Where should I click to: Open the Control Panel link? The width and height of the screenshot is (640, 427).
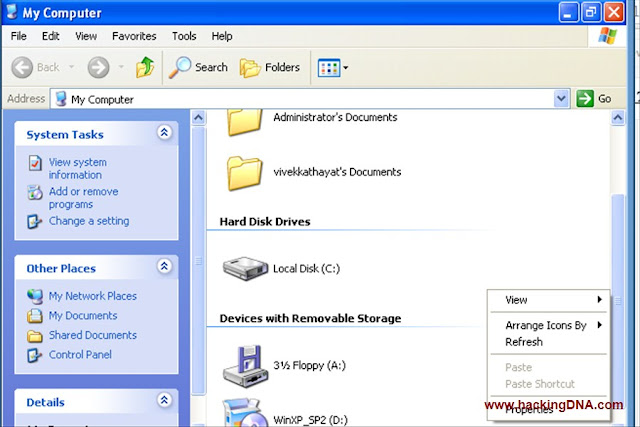coord(80,355)
